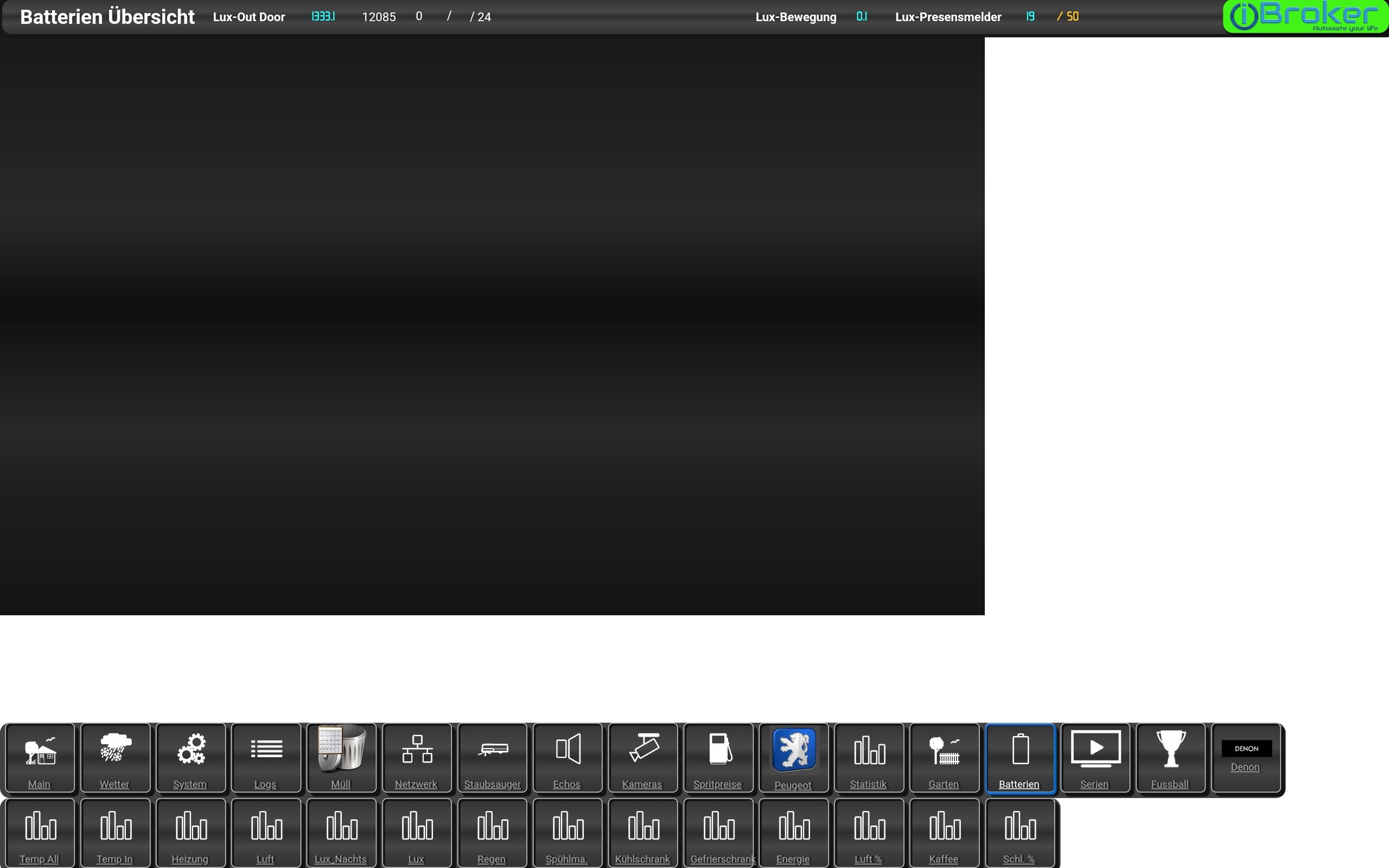Select the highlighted Batterien tab
This screenshot has width=1389, height=868.
(1020, 757)
